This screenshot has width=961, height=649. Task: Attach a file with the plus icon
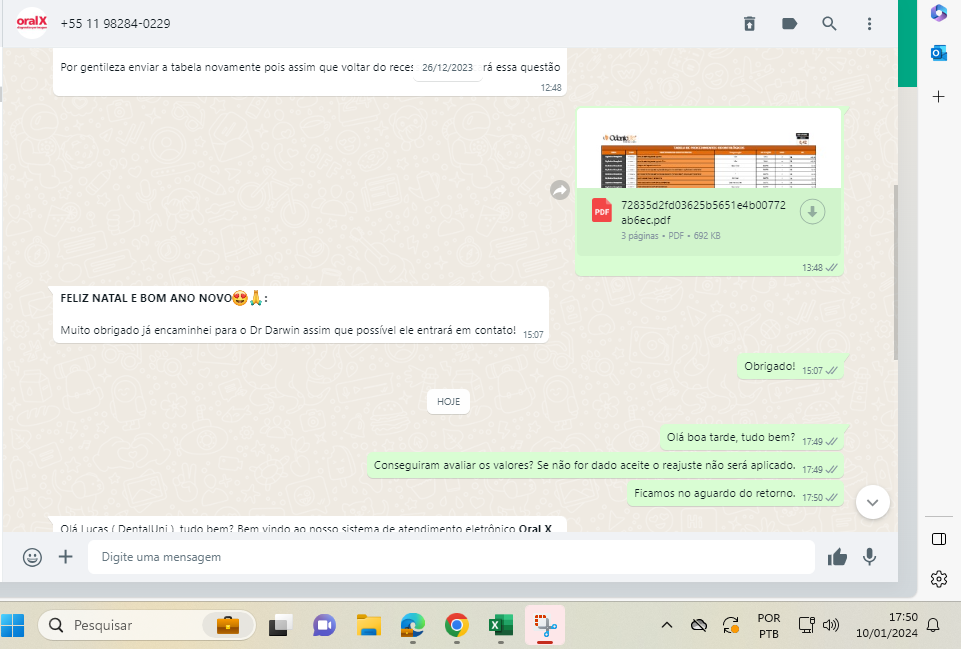[66, 556]
